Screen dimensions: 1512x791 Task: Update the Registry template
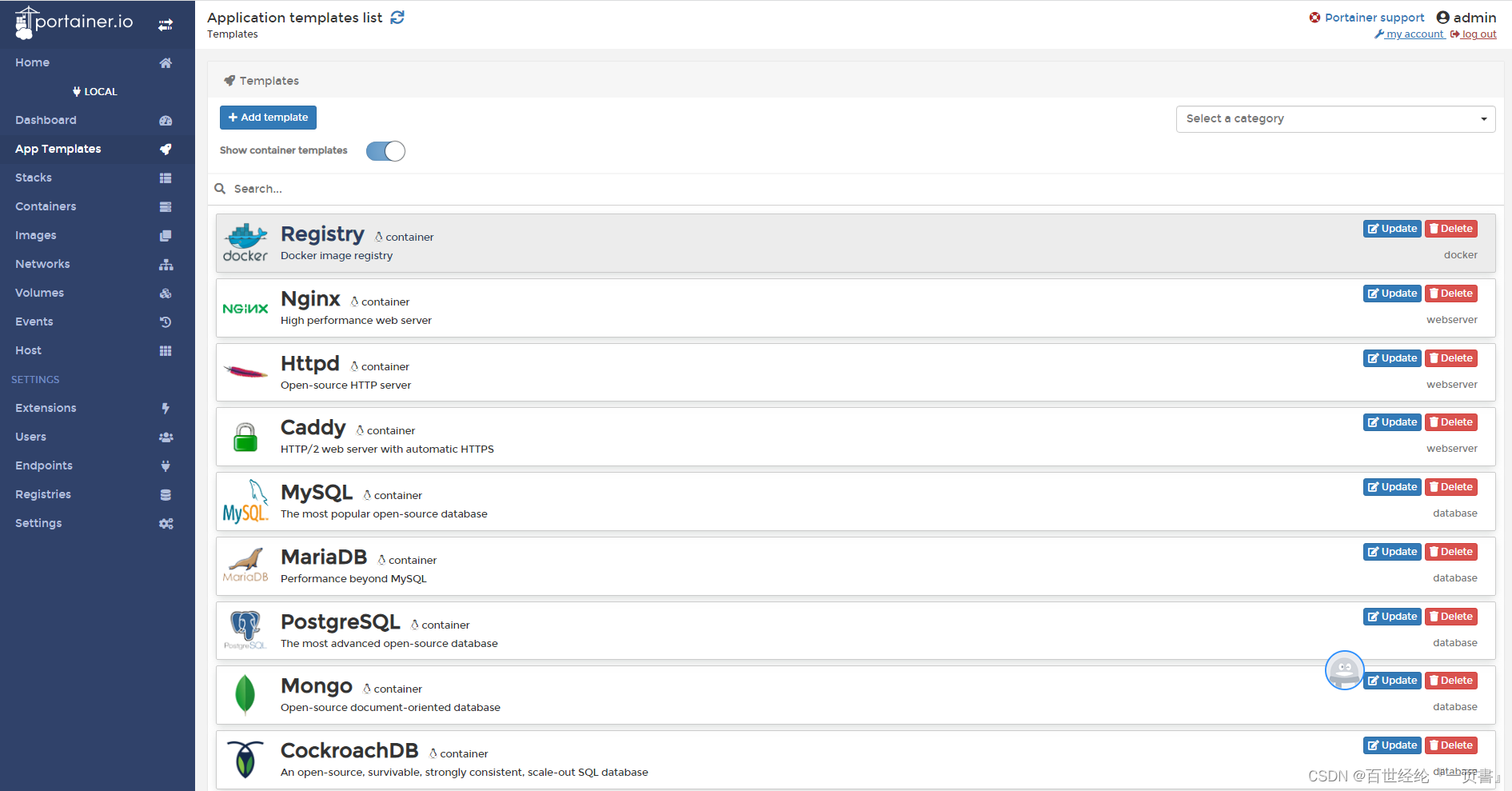pos(1392,229)
